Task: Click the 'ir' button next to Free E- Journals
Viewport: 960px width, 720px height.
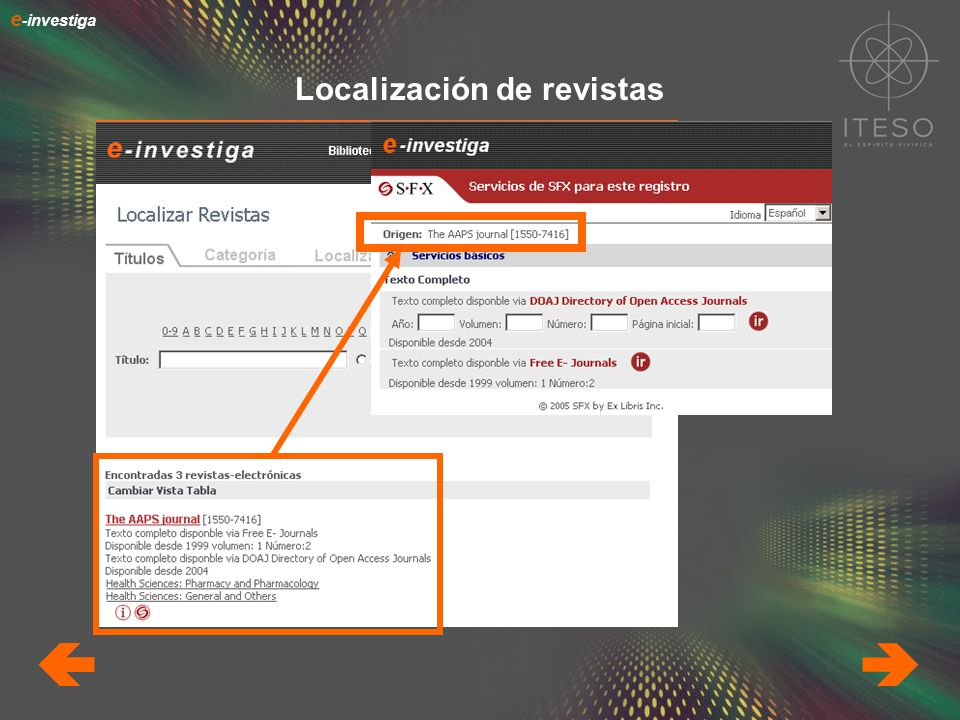Action: pos(640,362)
